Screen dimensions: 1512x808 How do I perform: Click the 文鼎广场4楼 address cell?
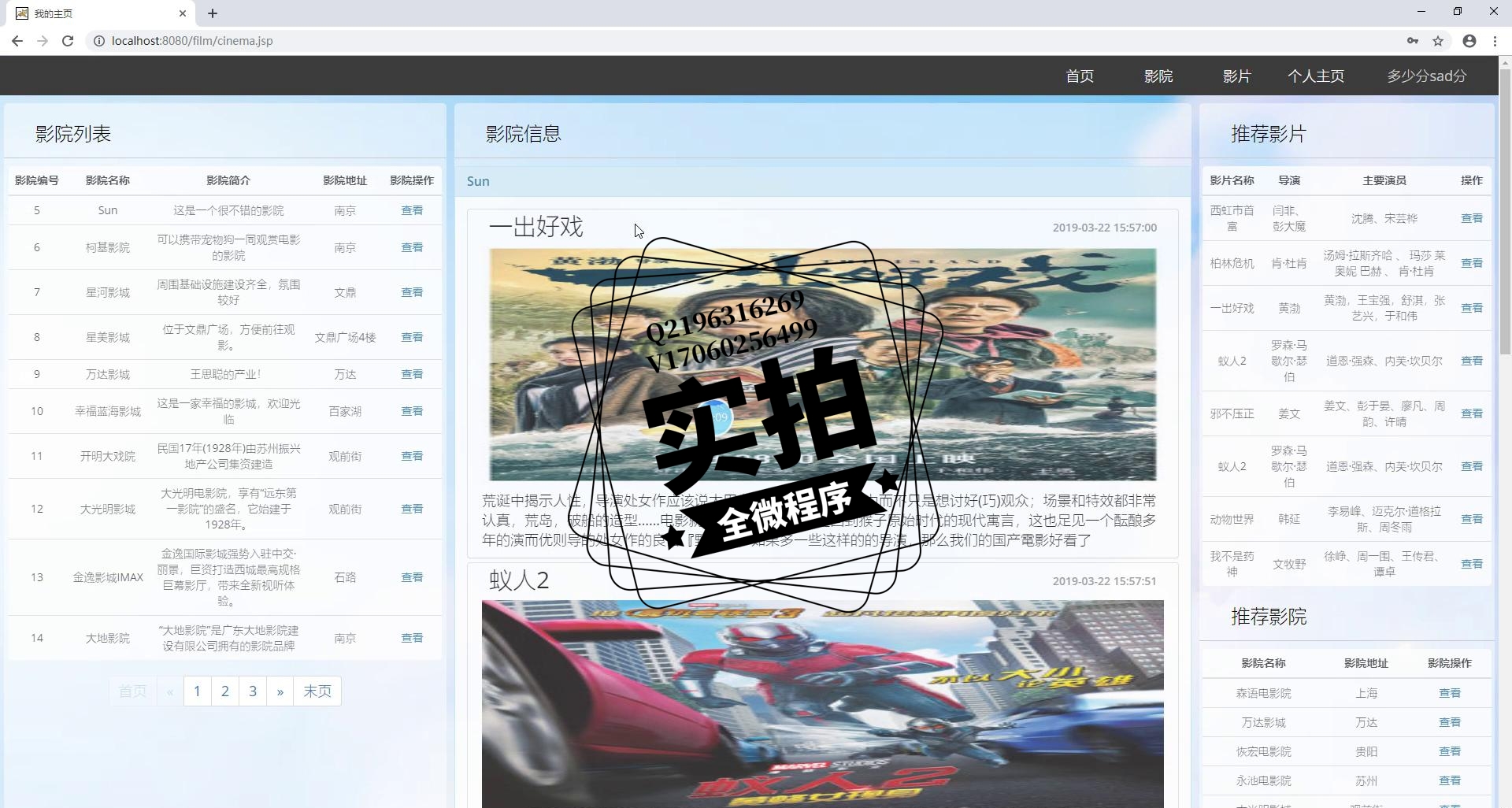click(345, 337)
